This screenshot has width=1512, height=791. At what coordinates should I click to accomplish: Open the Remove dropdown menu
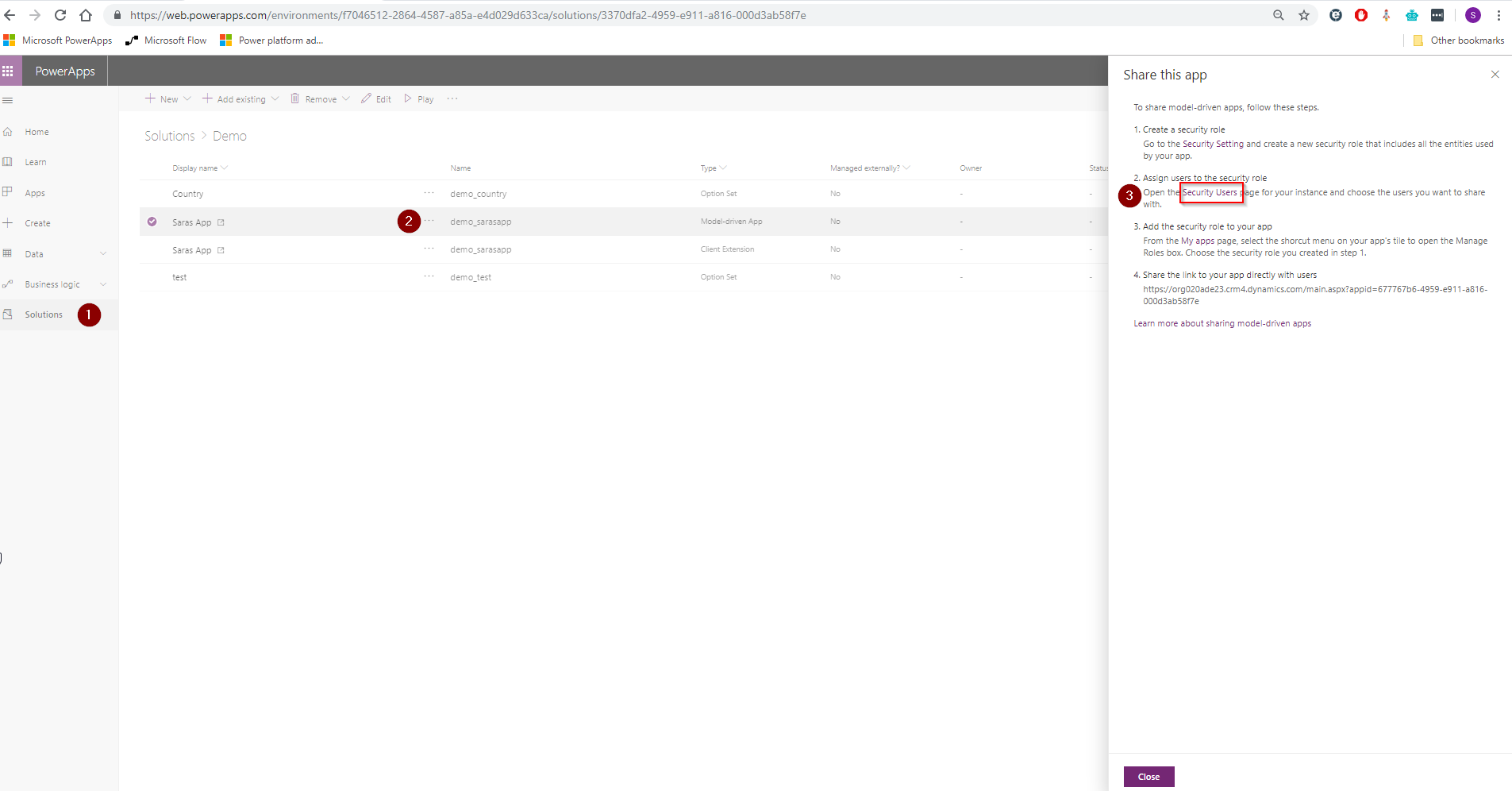click(x=320, y=99)
